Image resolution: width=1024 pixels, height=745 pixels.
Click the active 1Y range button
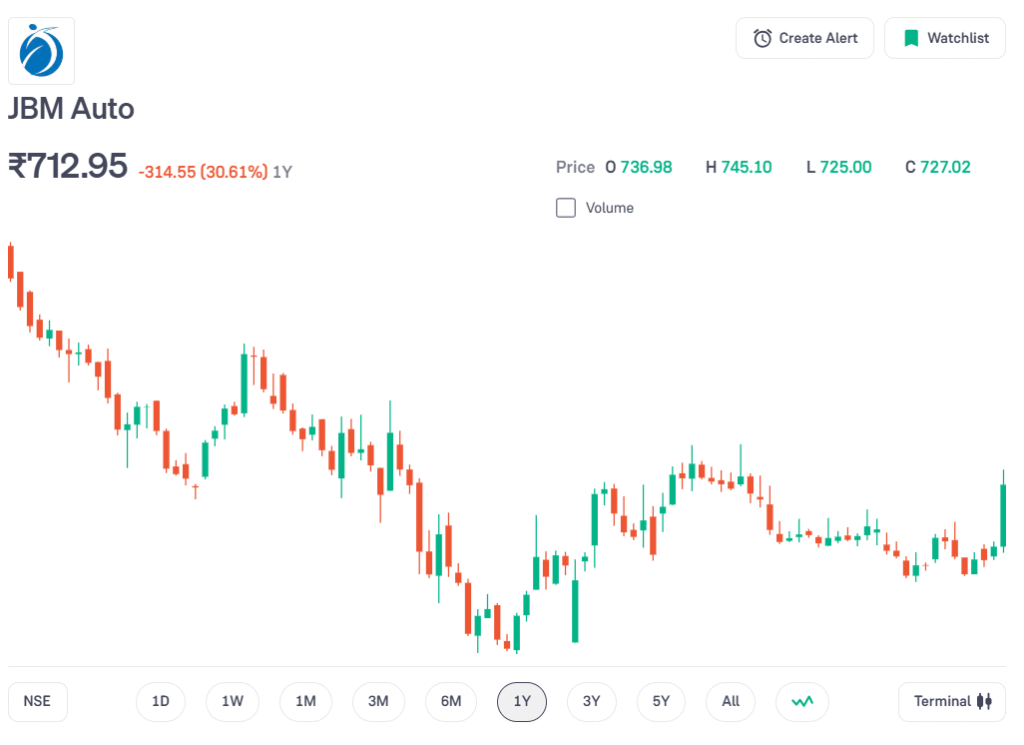tap(521, 702)
